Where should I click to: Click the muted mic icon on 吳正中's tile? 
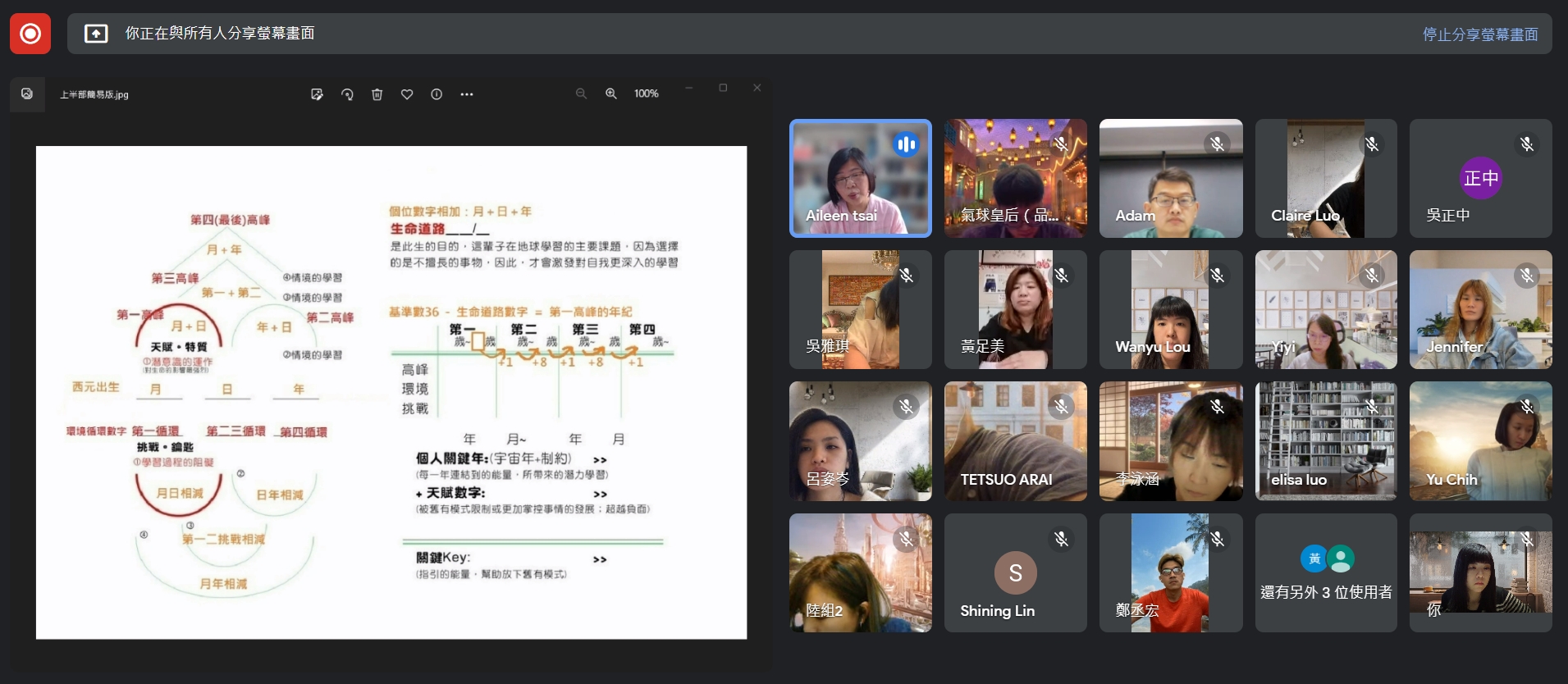pos(1526,144)
